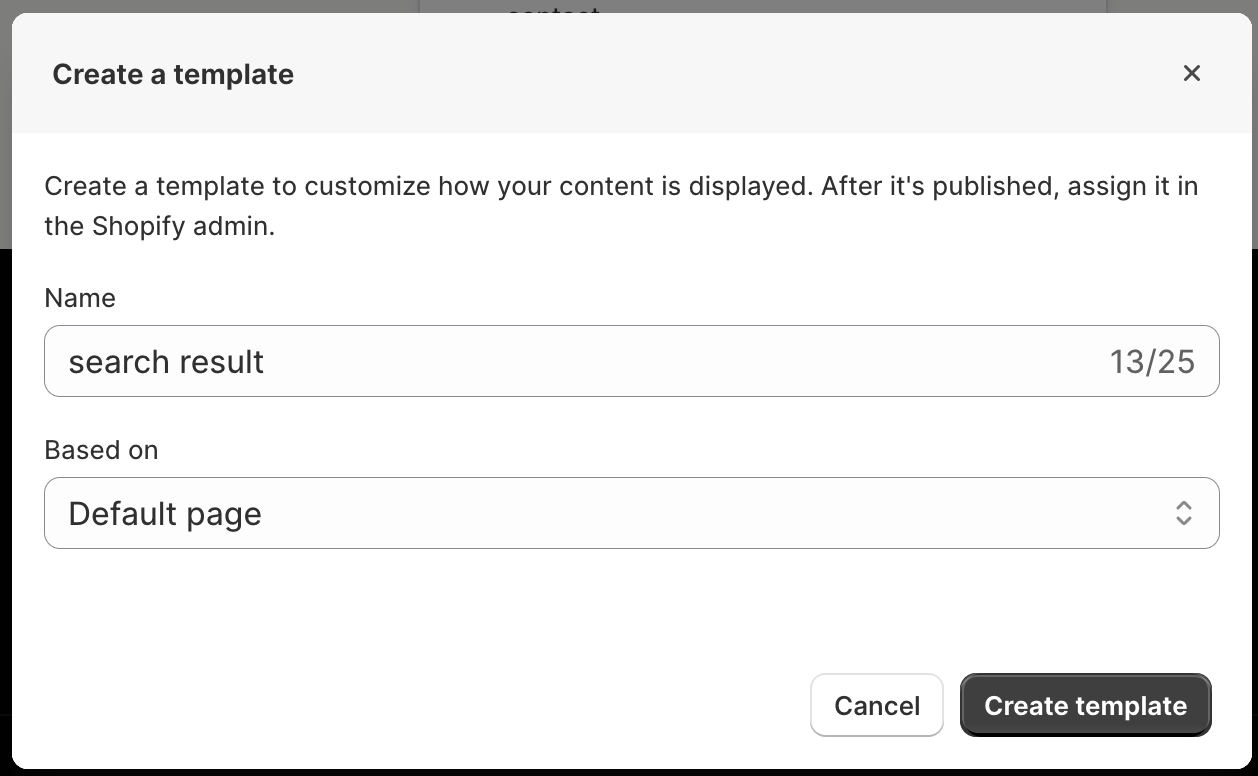Click "Shopify admin" in the description
Screen dimensions: 1258x776
[183, 226]
